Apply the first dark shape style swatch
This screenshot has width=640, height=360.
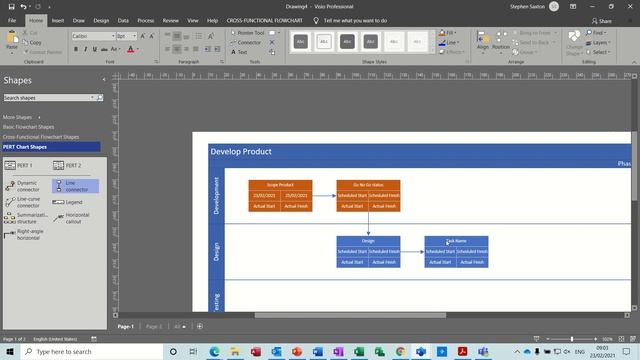click(301, 41)
